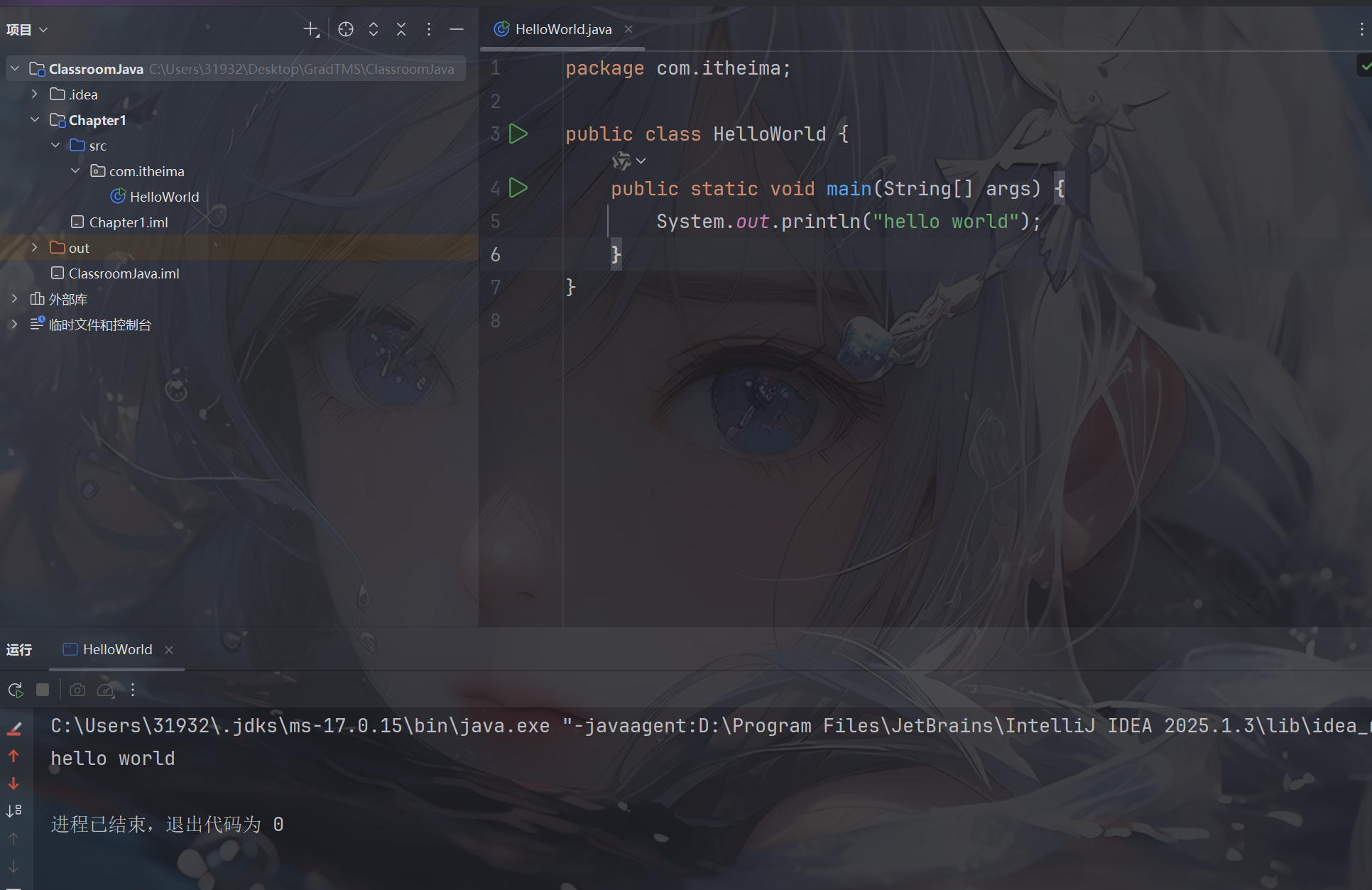Click the Select Opened File crosshair icon
The image size is (1372, 890).
coord(346,29)
